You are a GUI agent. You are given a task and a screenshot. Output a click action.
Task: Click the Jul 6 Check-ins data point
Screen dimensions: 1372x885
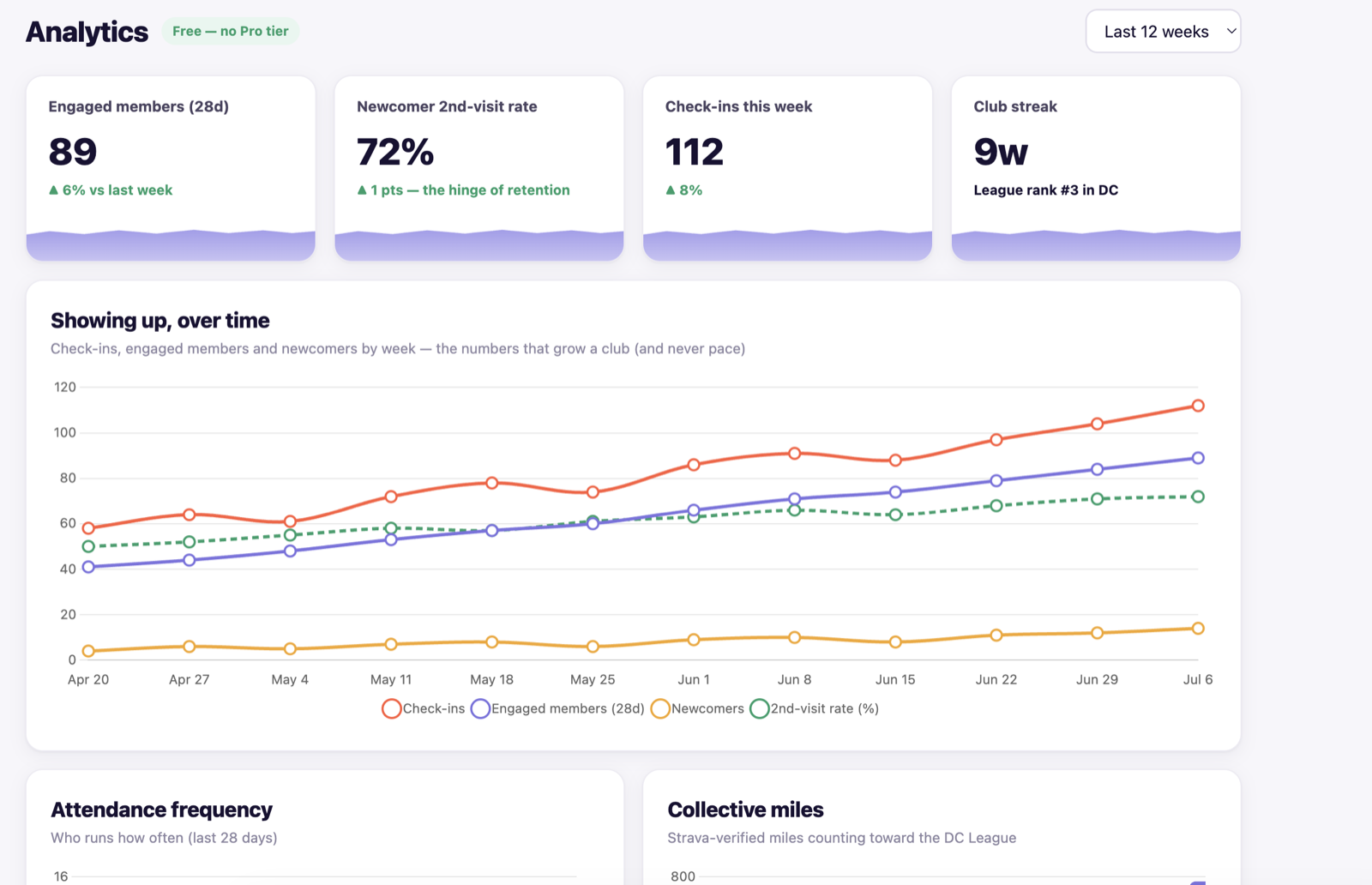coord(1198,406)
